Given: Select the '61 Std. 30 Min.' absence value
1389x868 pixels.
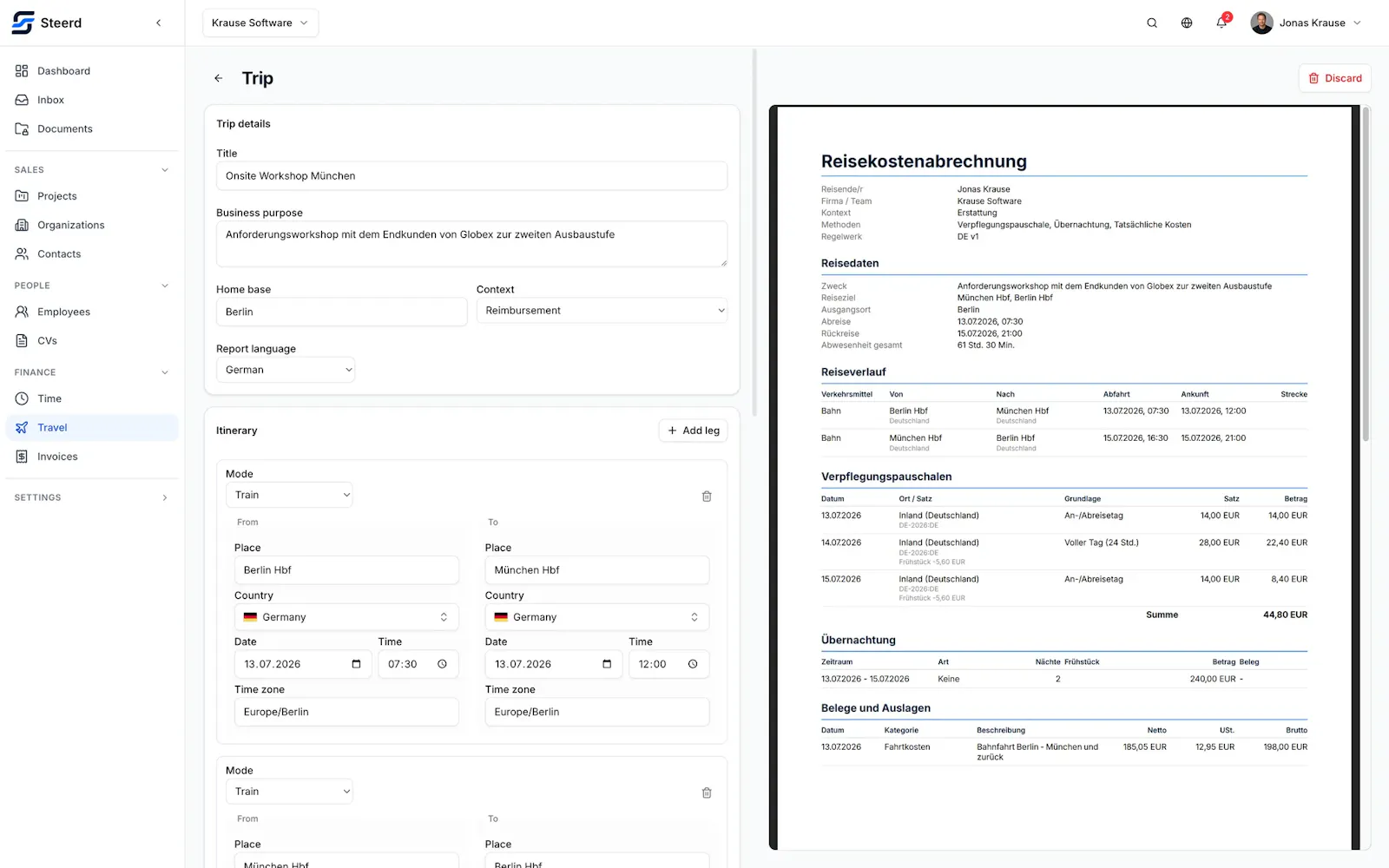Looking at the screenshot, I should click(985, 345).
